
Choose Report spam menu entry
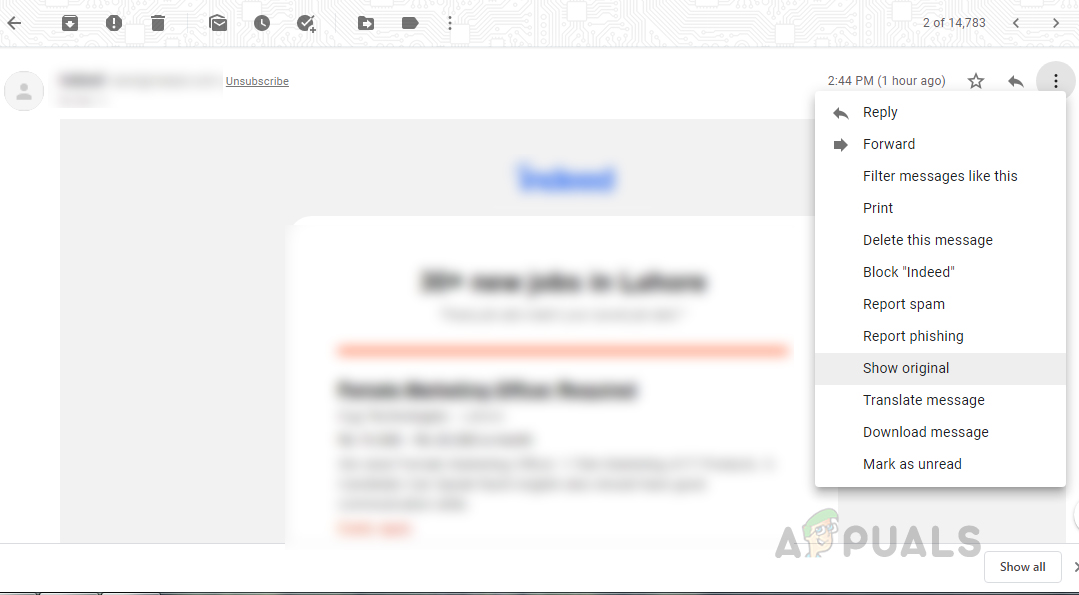click(940, 304)
